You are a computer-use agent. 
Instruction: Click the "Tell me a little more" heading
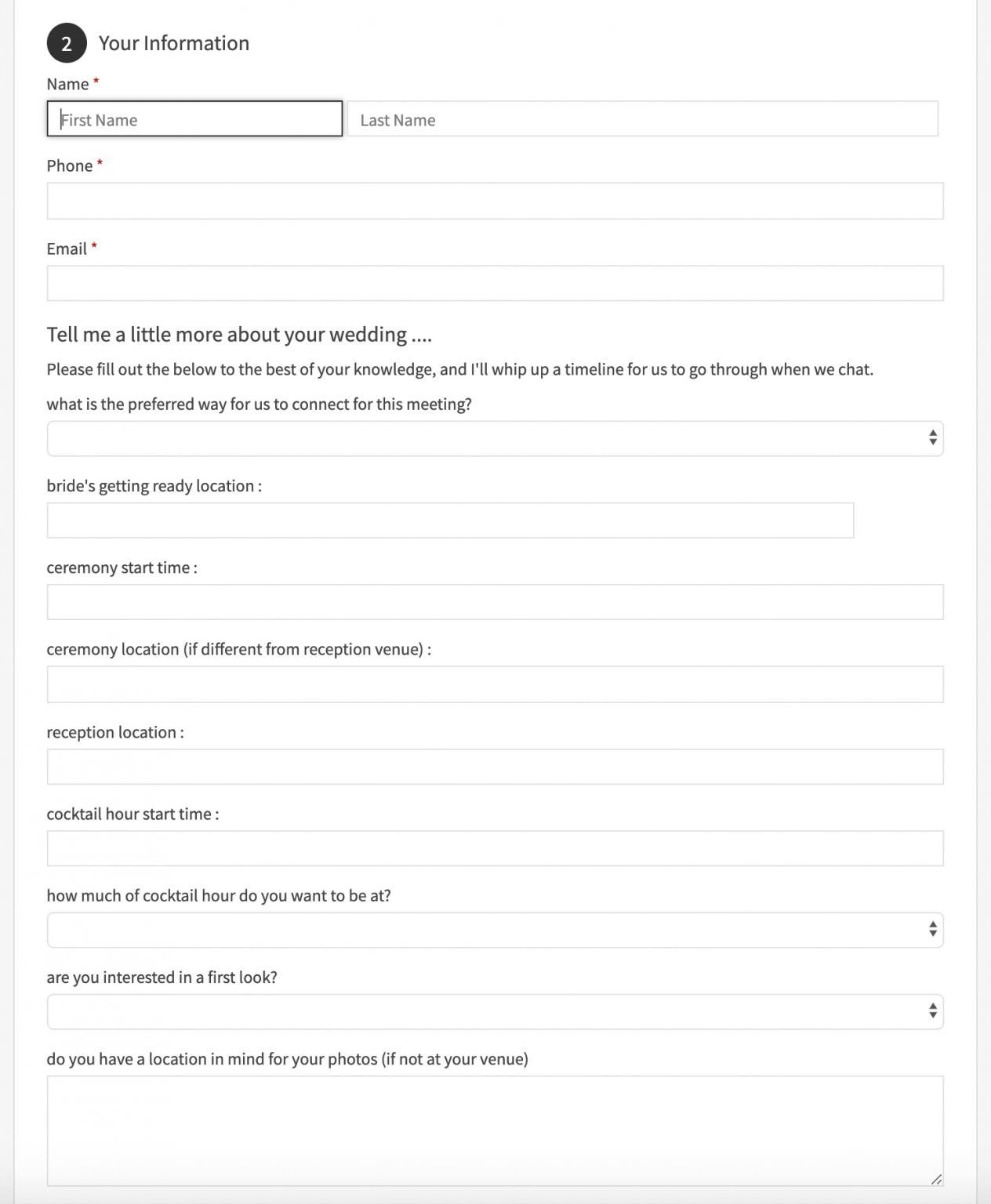239,335
